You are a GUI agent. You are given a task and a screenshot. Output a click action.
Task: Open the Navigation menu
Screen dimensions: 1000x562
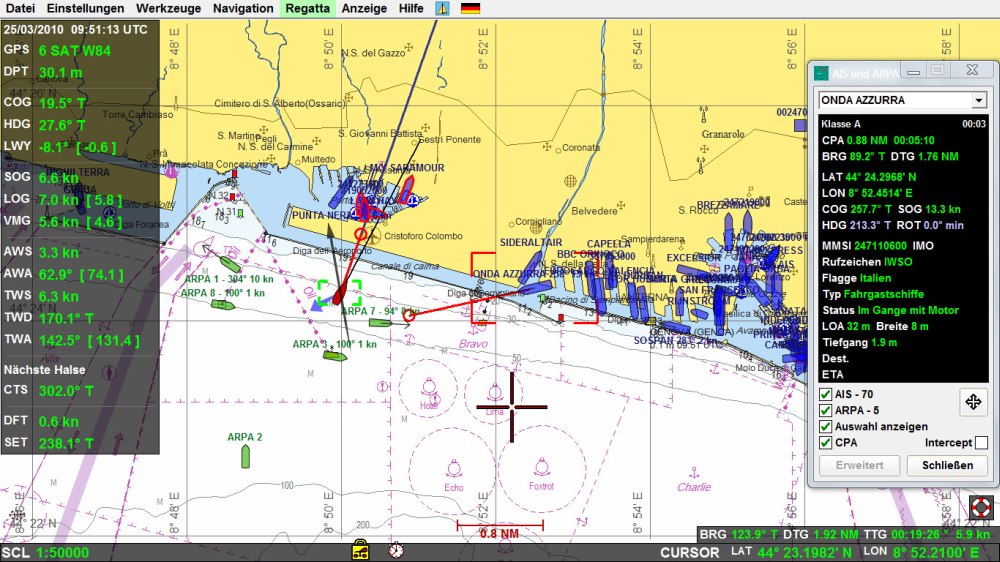pyautogui.click(x=243, y=8)
